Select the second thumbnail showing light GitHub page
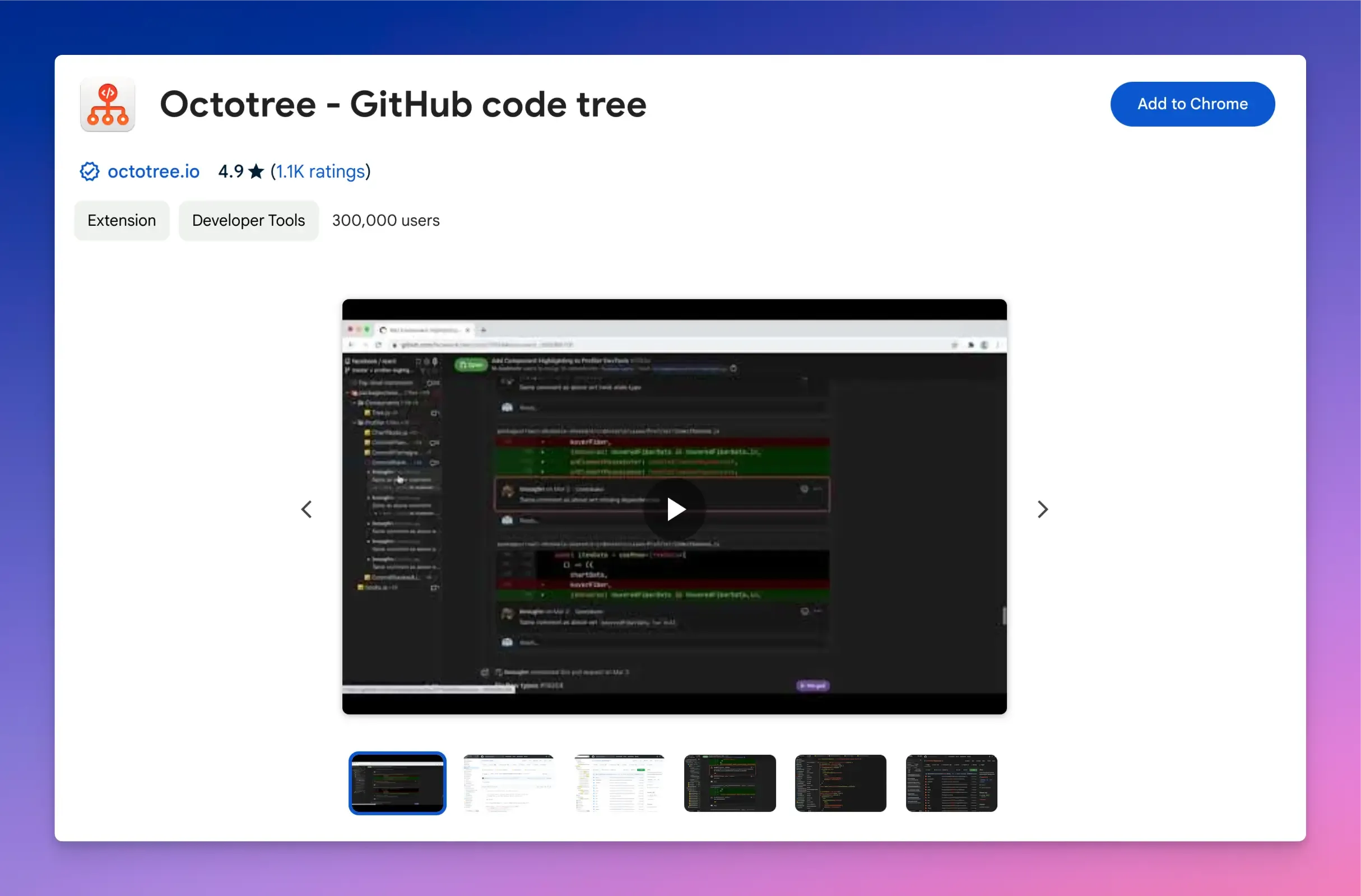 click(x=508, y=783)
